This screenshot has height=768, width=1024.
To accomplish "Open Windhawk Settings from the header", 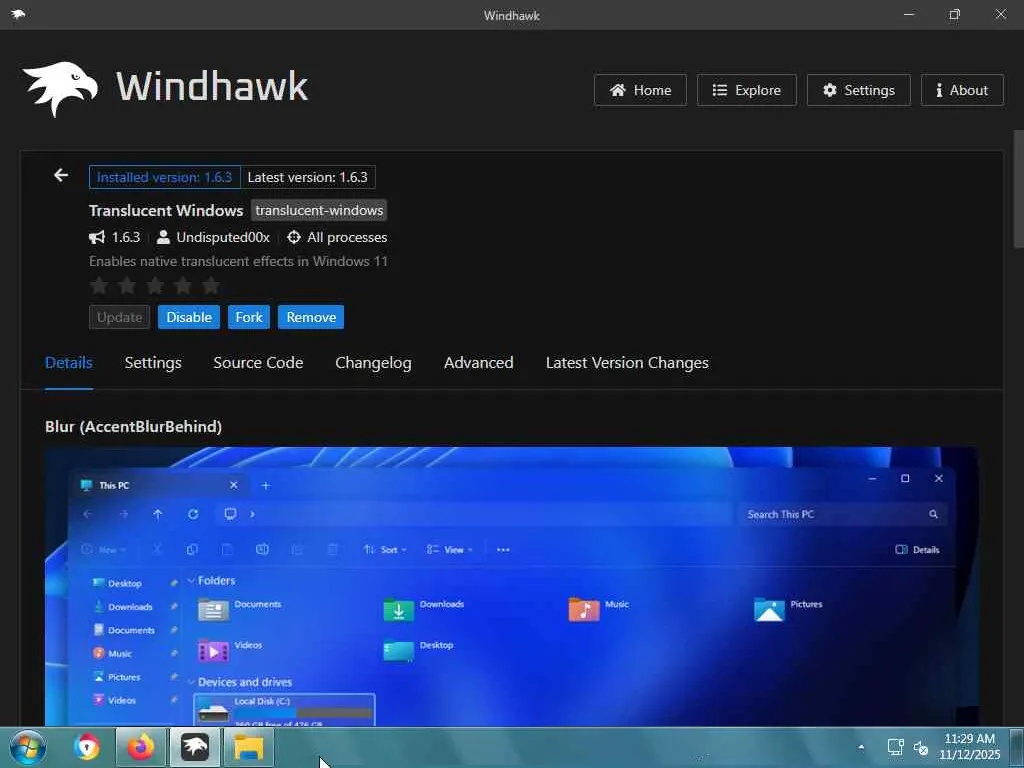I will 858,90.
